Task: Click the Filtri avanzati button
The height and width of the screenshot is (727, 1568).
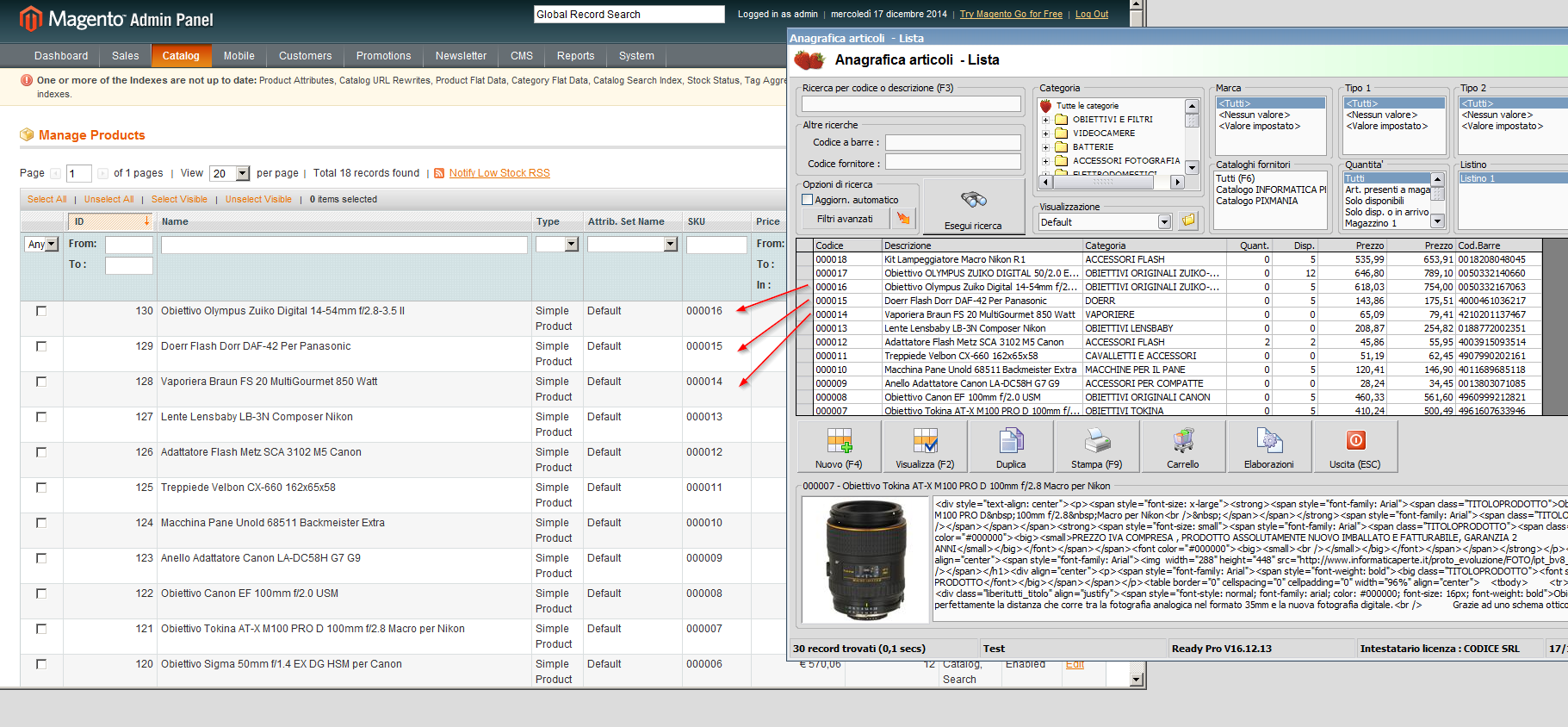Action: (845, 219)
